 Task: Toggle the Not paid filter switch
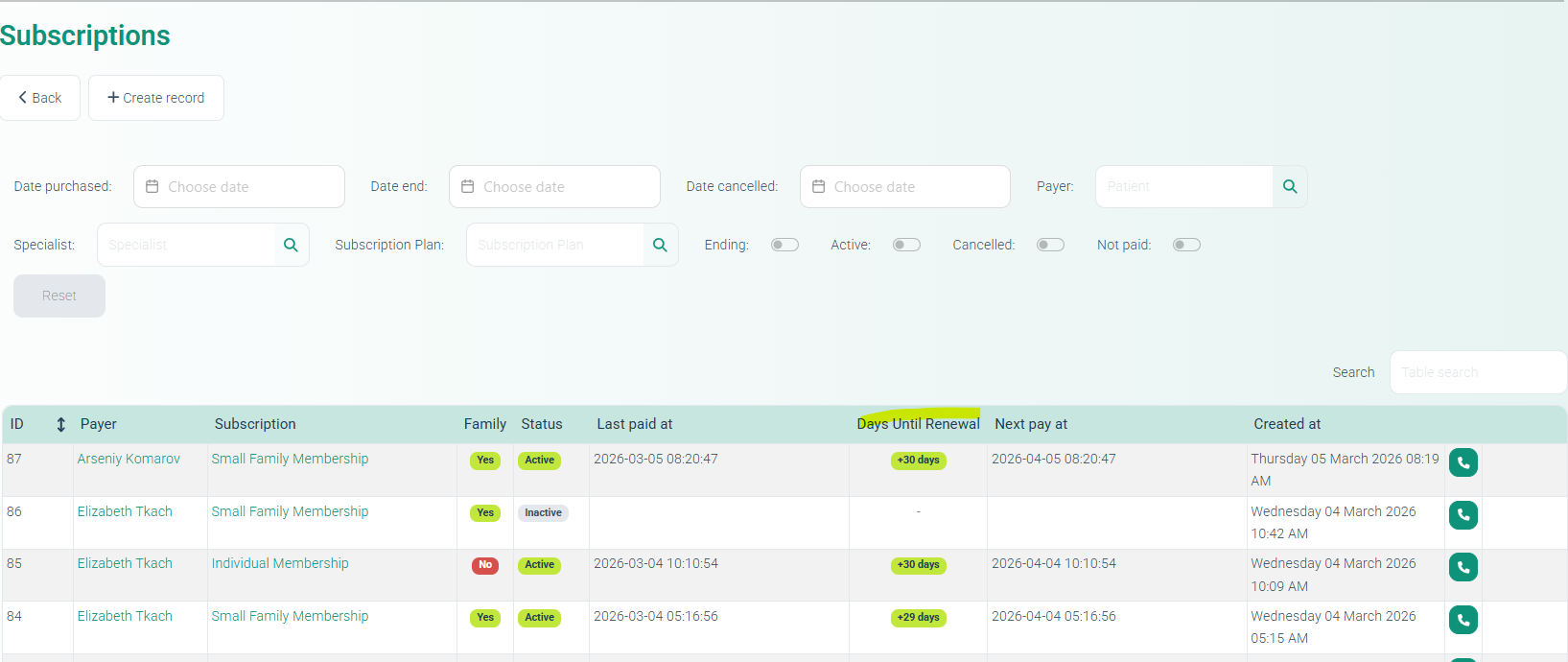pyautogui.click(x=1186, y=245)
